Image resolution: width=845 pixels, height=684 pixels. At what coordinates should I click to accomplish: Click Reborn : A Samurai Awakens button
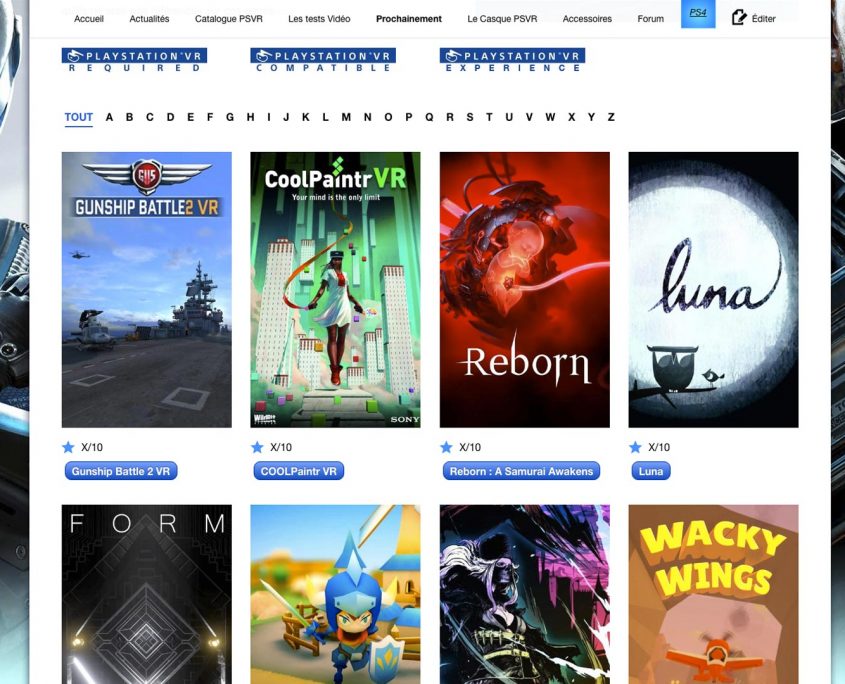521,471
